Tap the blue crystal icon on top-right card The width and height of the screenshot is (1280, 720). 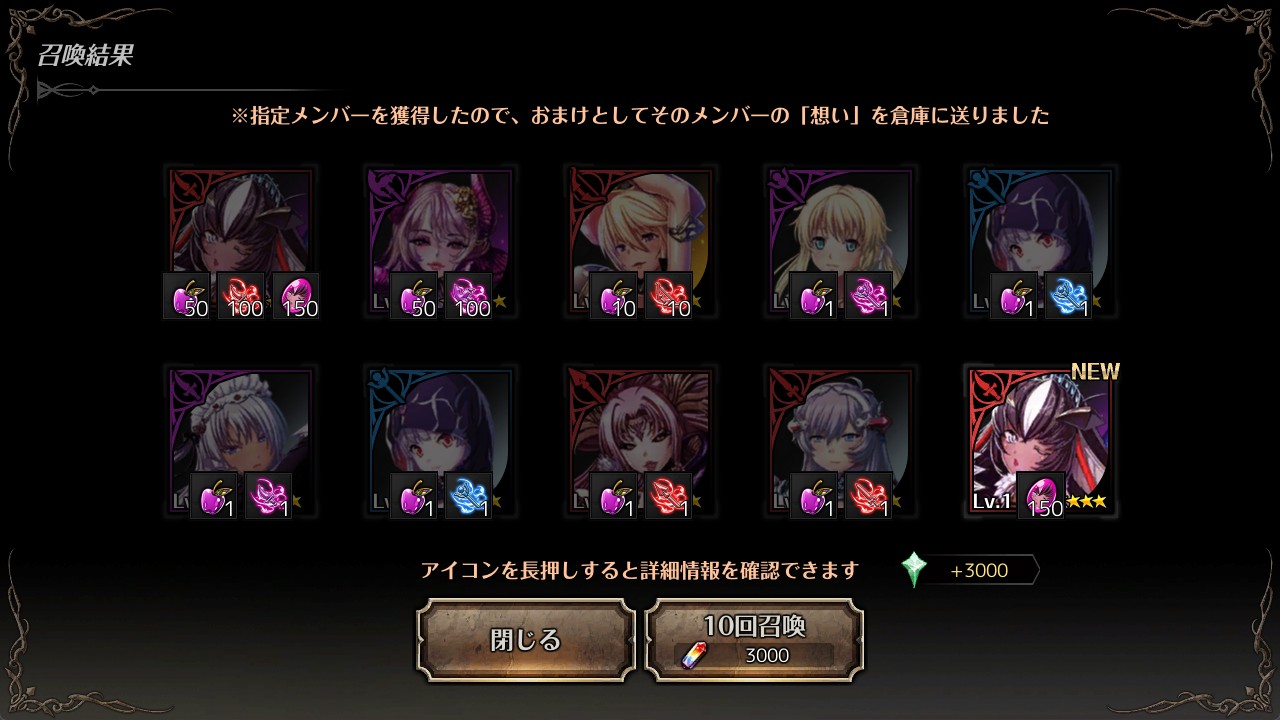(1068, 296)
